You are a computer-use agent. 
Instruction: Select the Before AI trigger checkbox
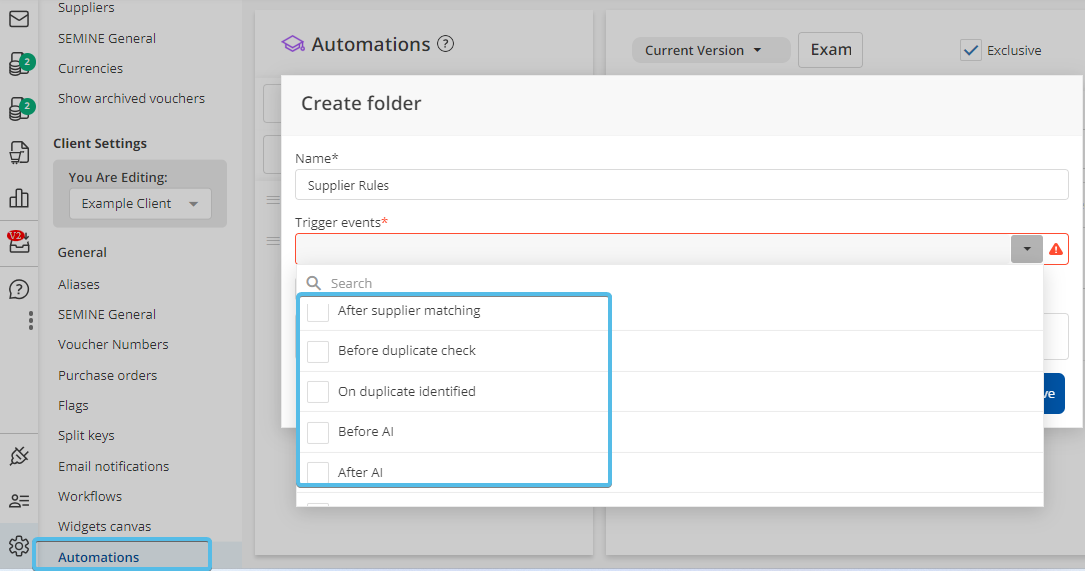318,432
